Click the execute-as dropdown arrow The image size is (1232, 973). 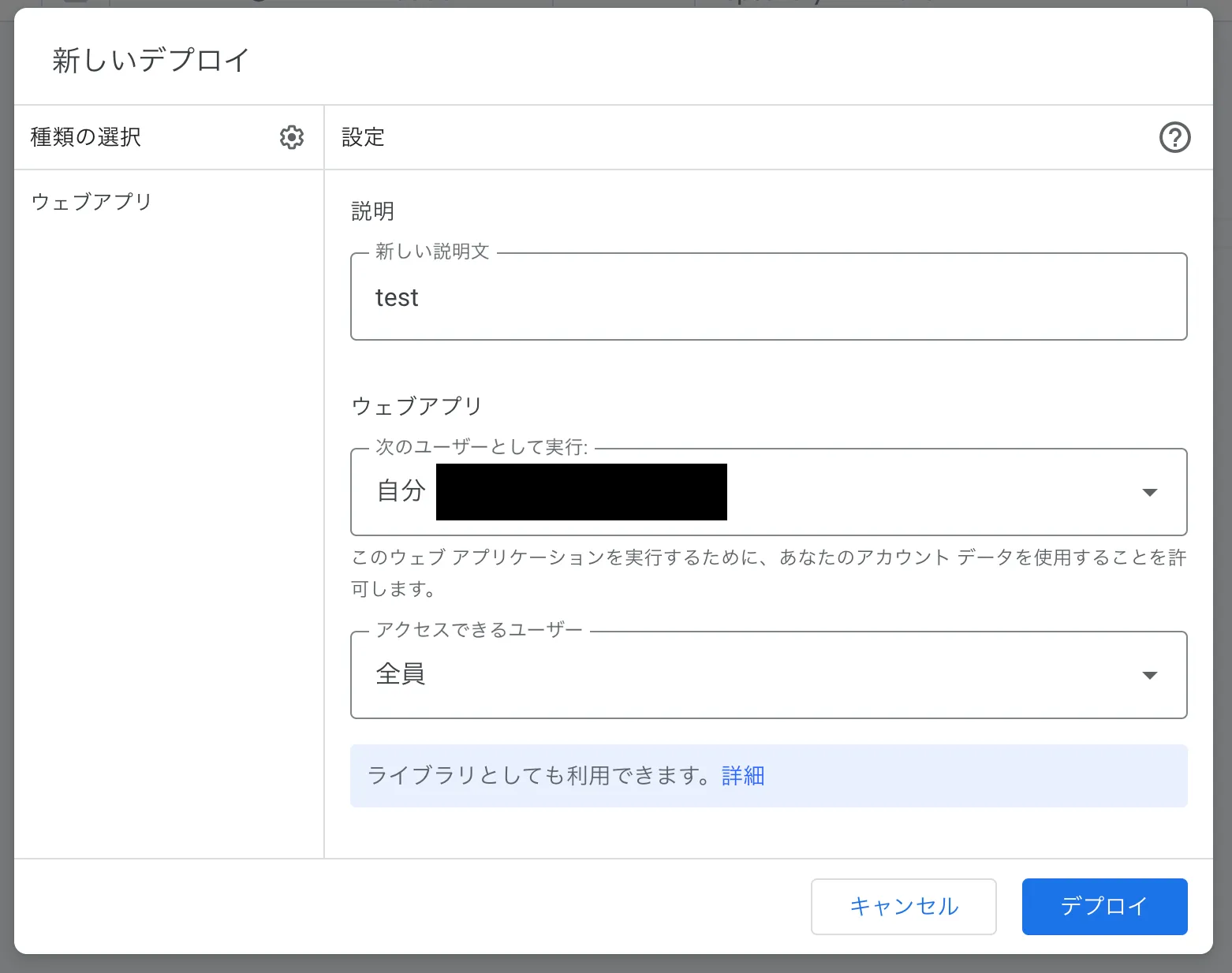click(1150, 492)
